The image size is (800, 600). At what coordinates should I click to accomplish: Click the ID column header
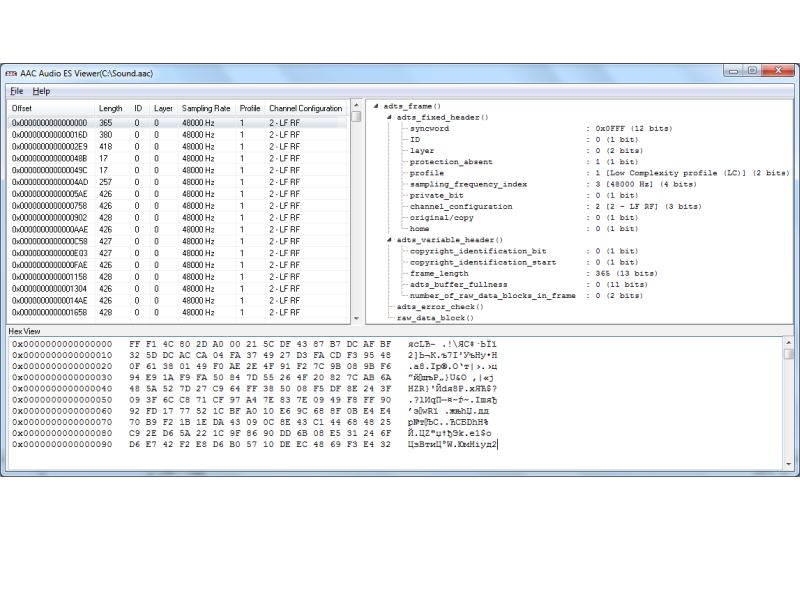[140, 108]
